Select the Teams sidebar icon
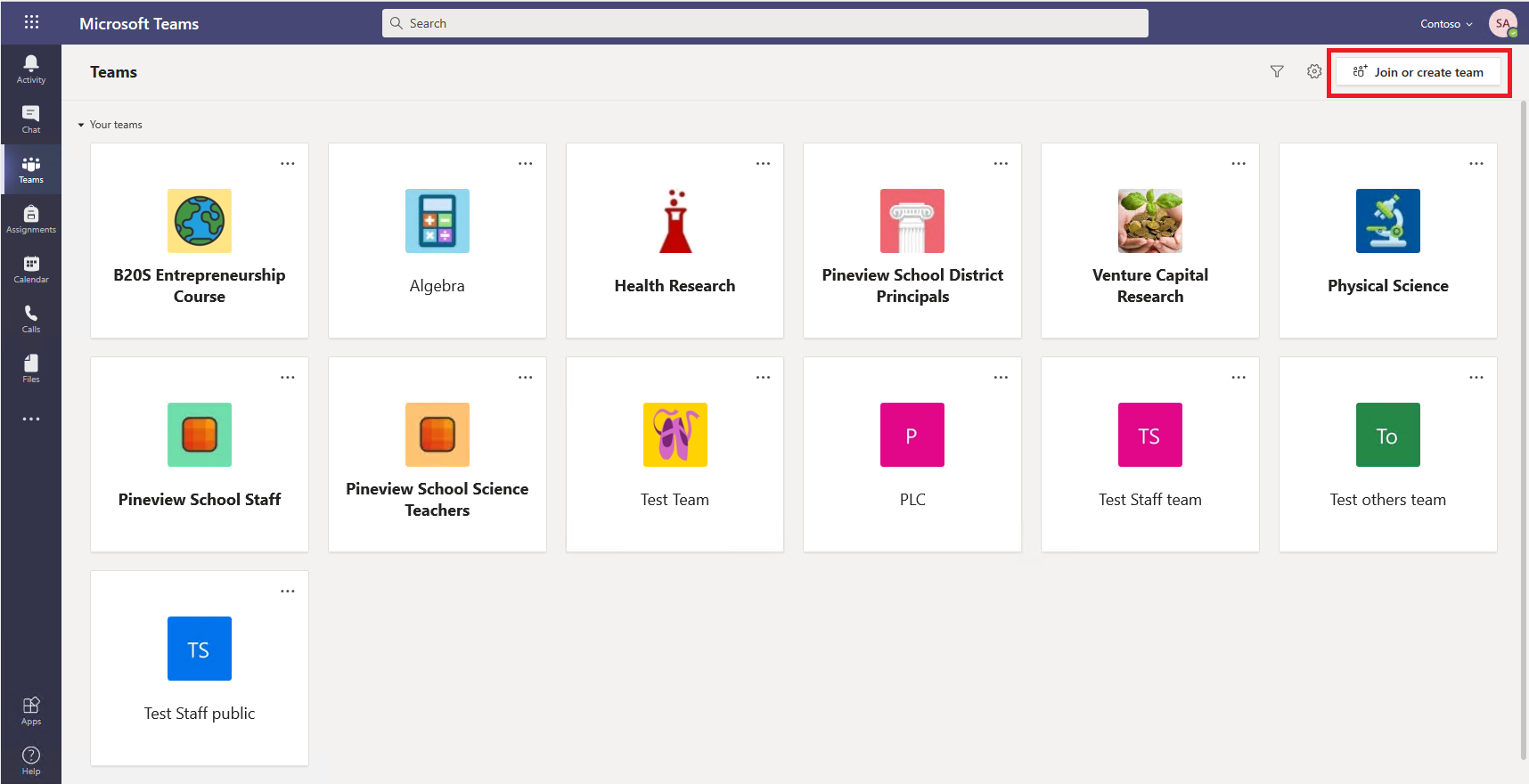Image resolution: width=1529 pixels, height=784 pixels. pyautogui.click(x=31, y=169)
